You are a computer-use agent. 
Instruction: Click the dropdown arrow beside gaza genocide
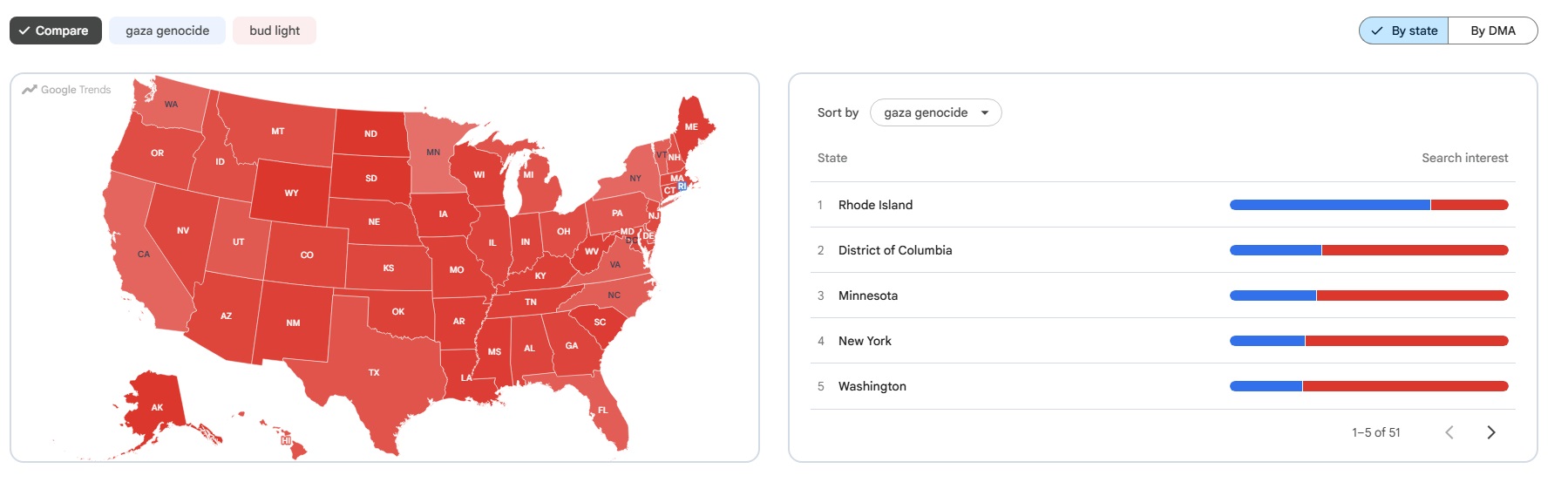point(985,112)
